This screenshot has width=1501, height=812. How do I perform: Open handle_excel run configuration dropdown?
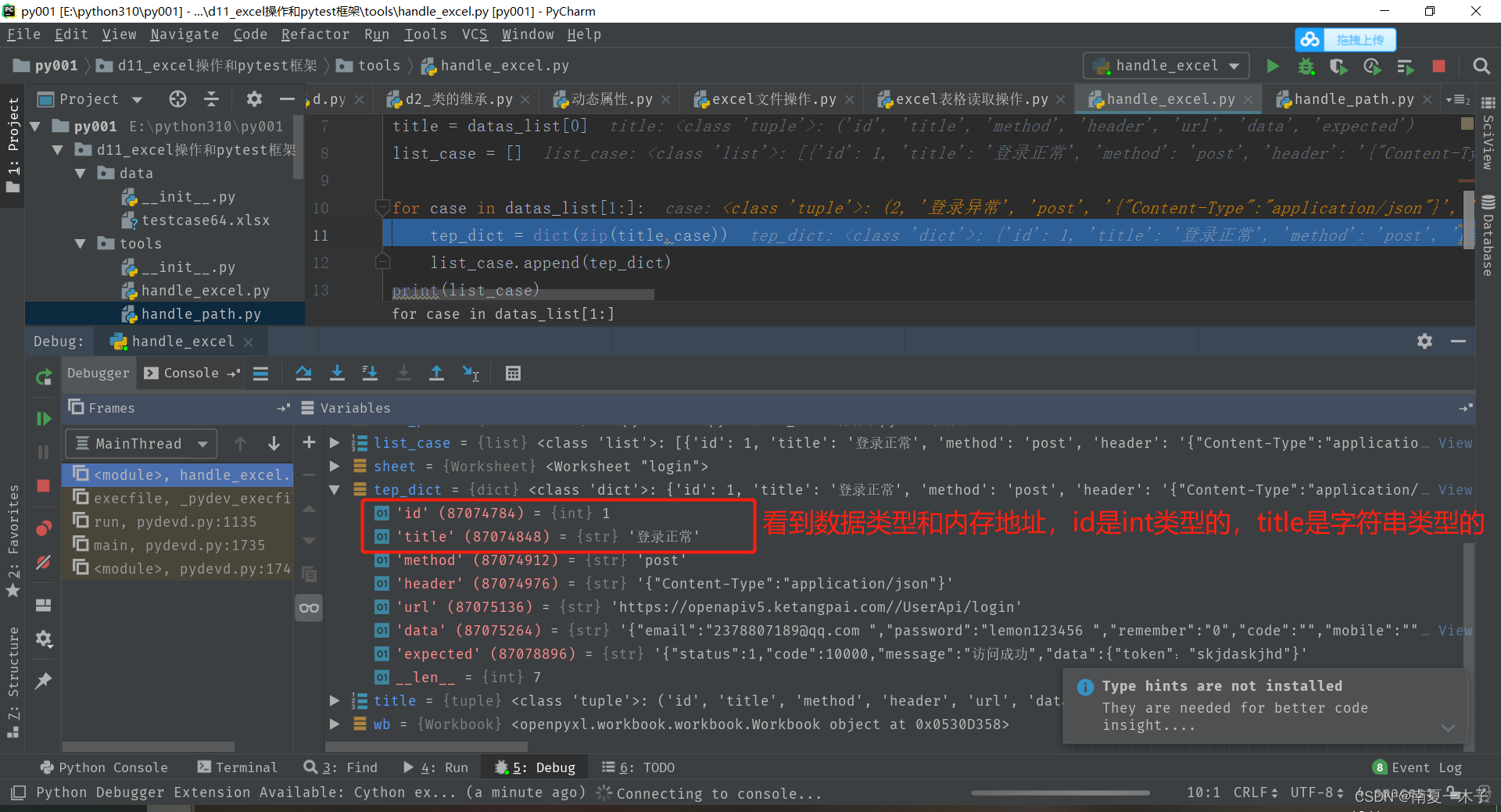(1166, 66)
